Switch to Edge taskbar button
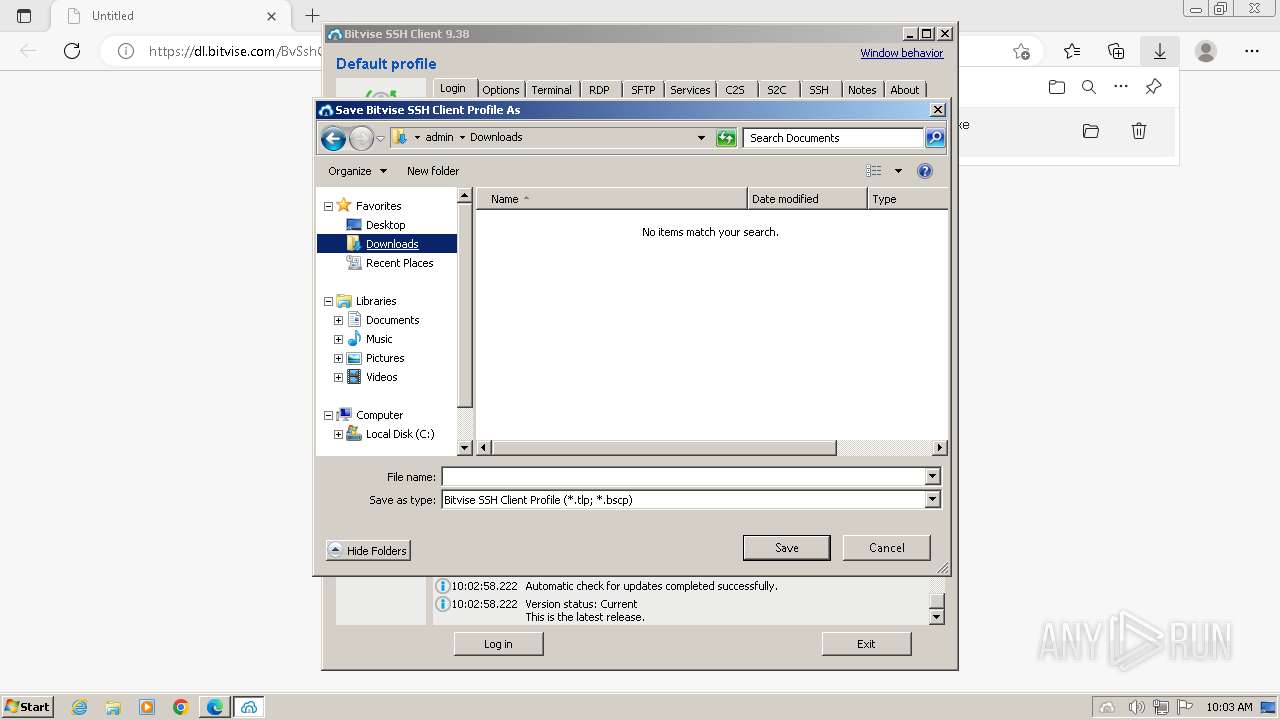The height and width of the screenshot is (720, 1280). tap(214, 707)
